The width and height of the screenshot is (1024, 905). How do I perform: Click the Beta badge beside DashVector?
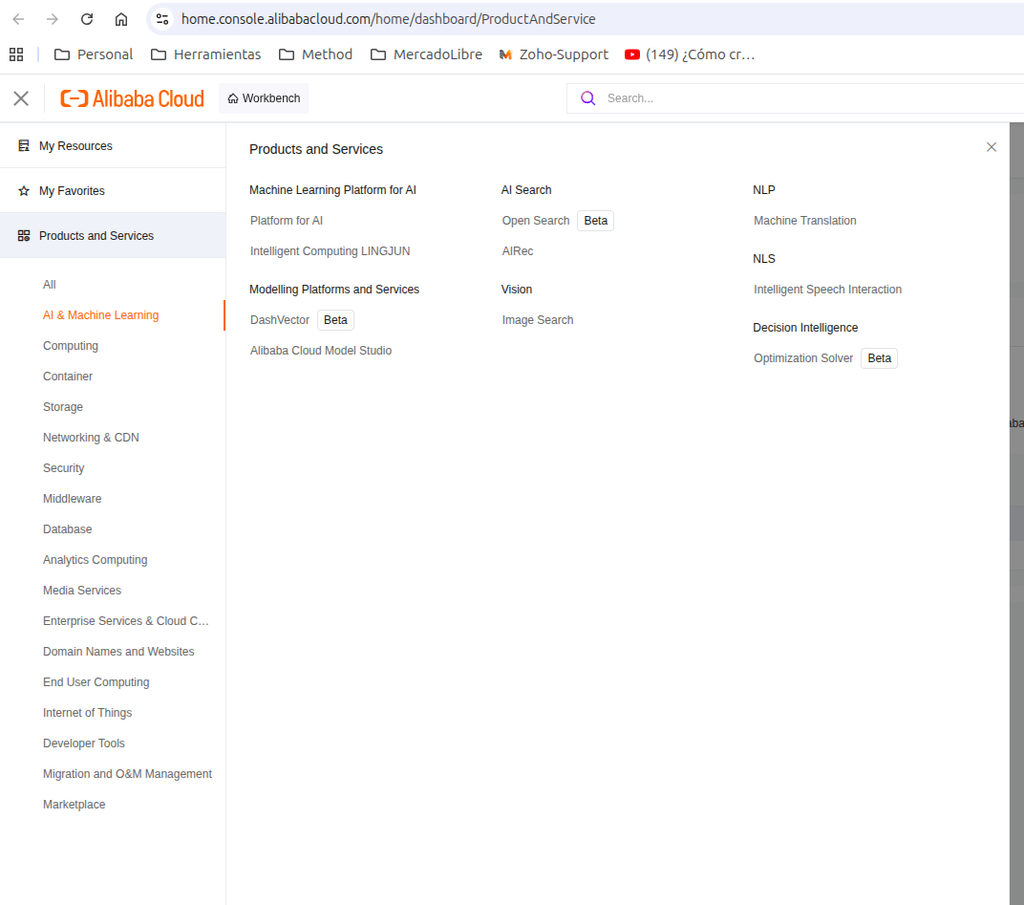coord(336,320)
